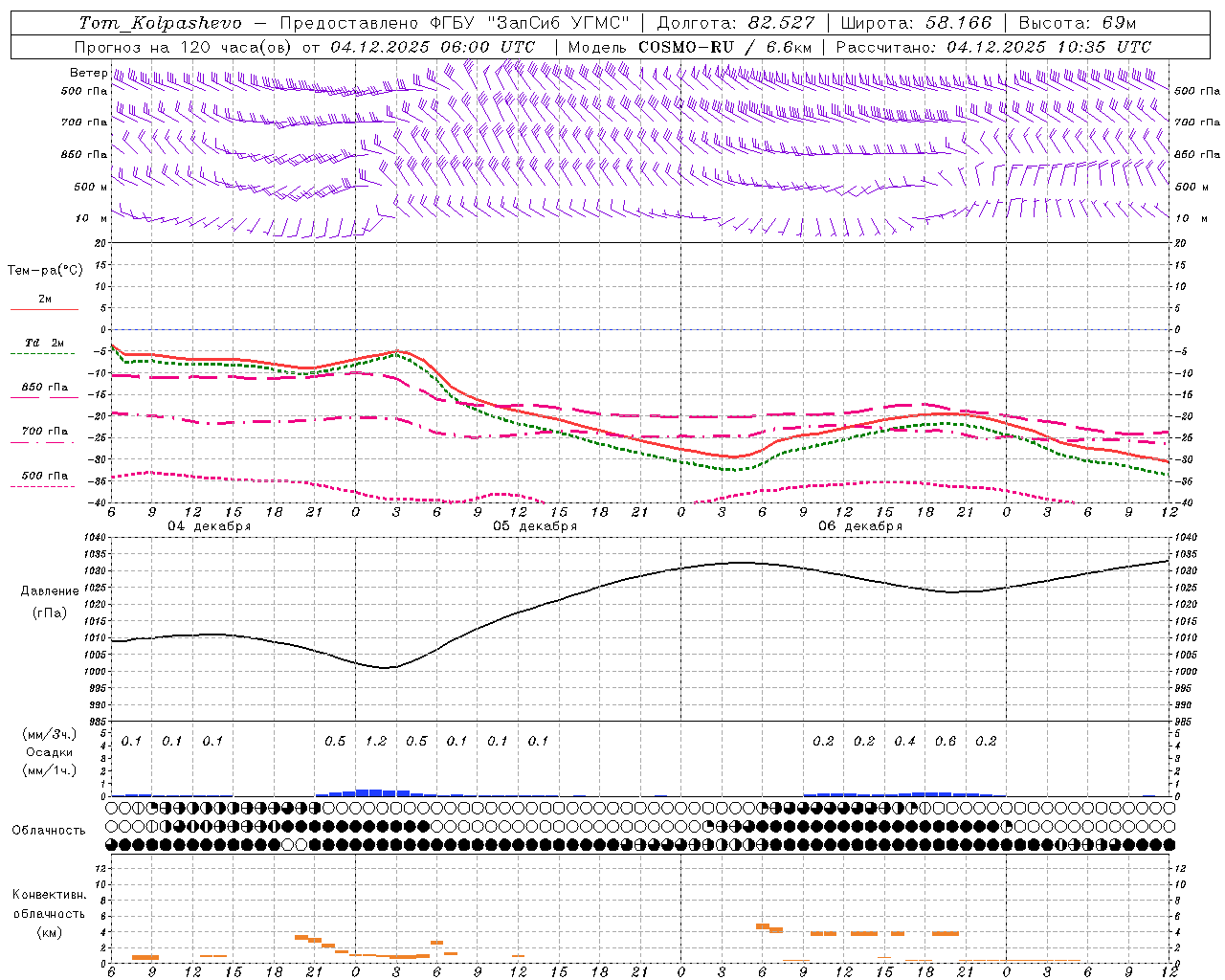Click the '06 декабря' date label

click(860, 526)
